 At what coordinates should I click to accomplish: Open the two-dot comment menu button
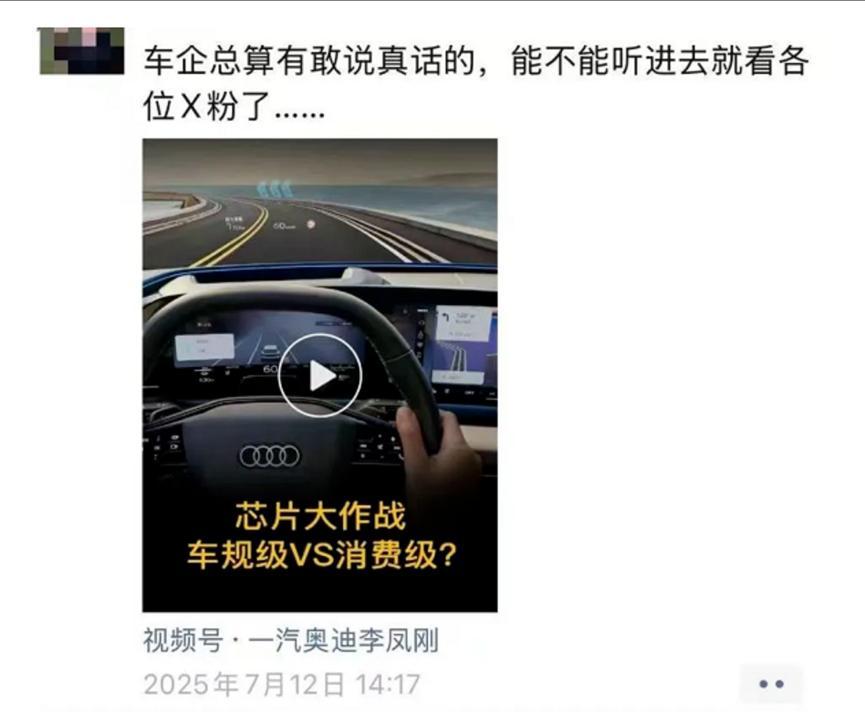pos(771,684)
